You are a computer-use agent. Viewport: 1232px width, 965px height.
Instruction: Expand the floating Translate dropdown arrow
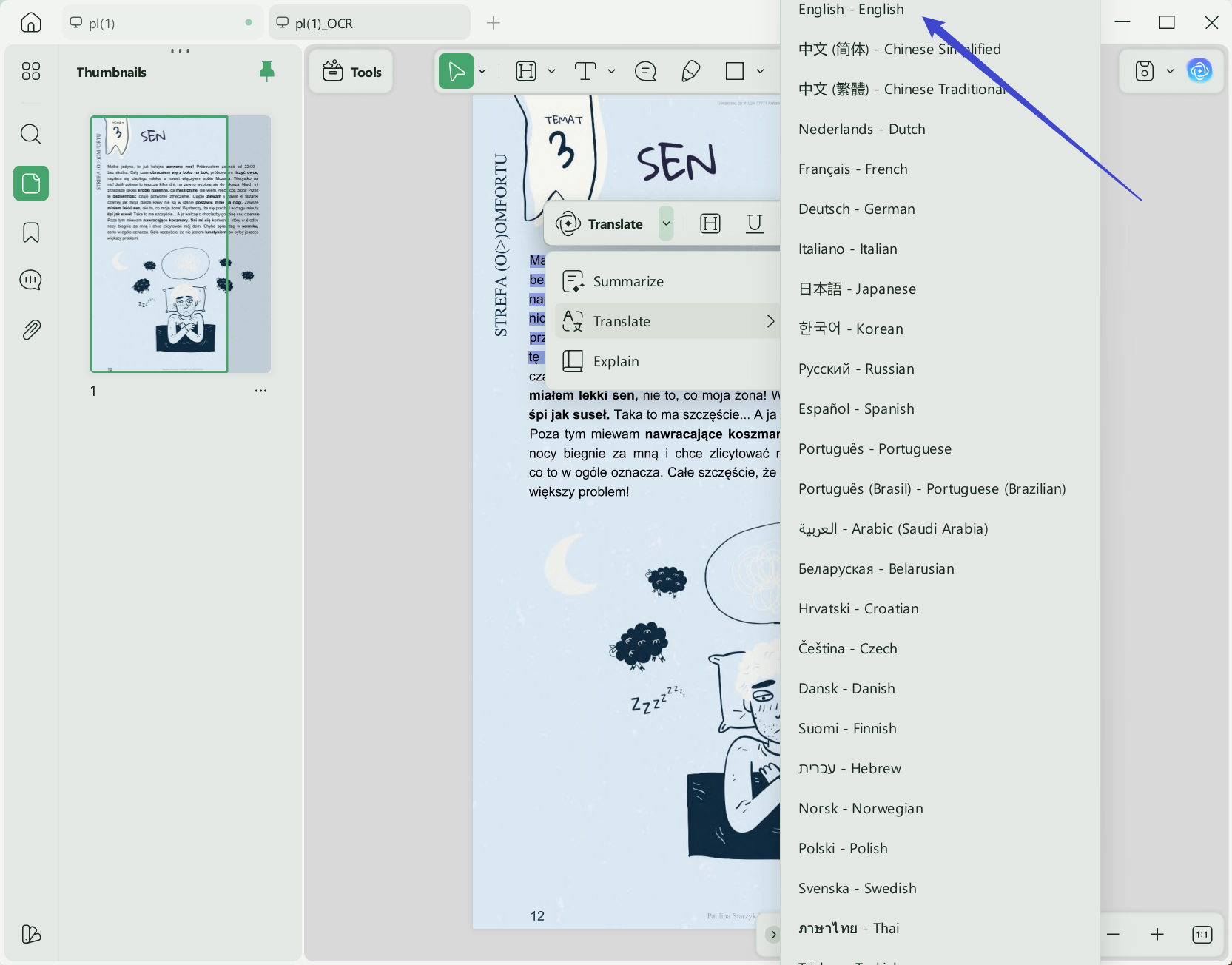click(666, 223)
